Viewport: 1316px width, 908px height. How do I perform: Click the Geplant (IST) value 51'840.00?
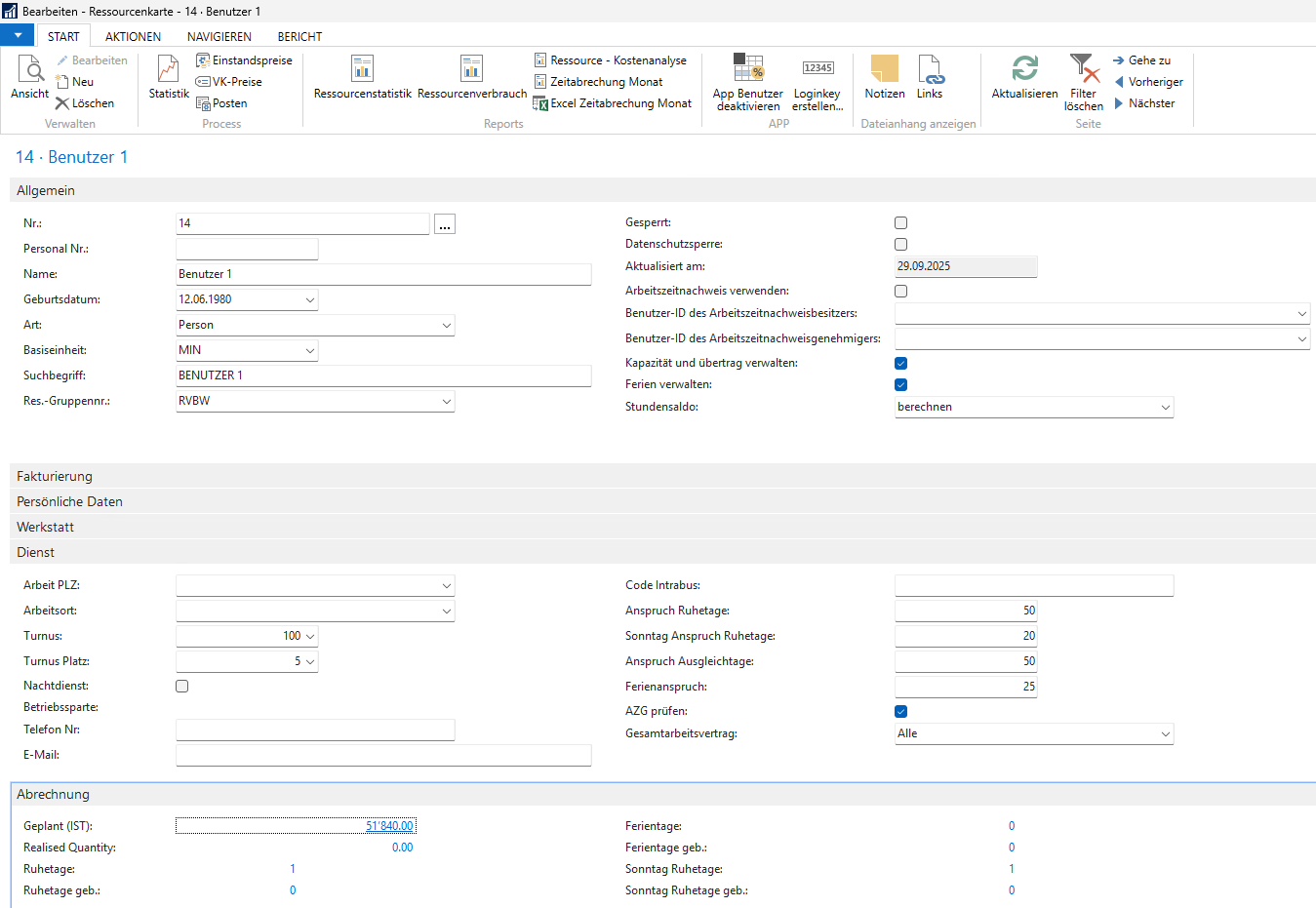click(389, 826)
